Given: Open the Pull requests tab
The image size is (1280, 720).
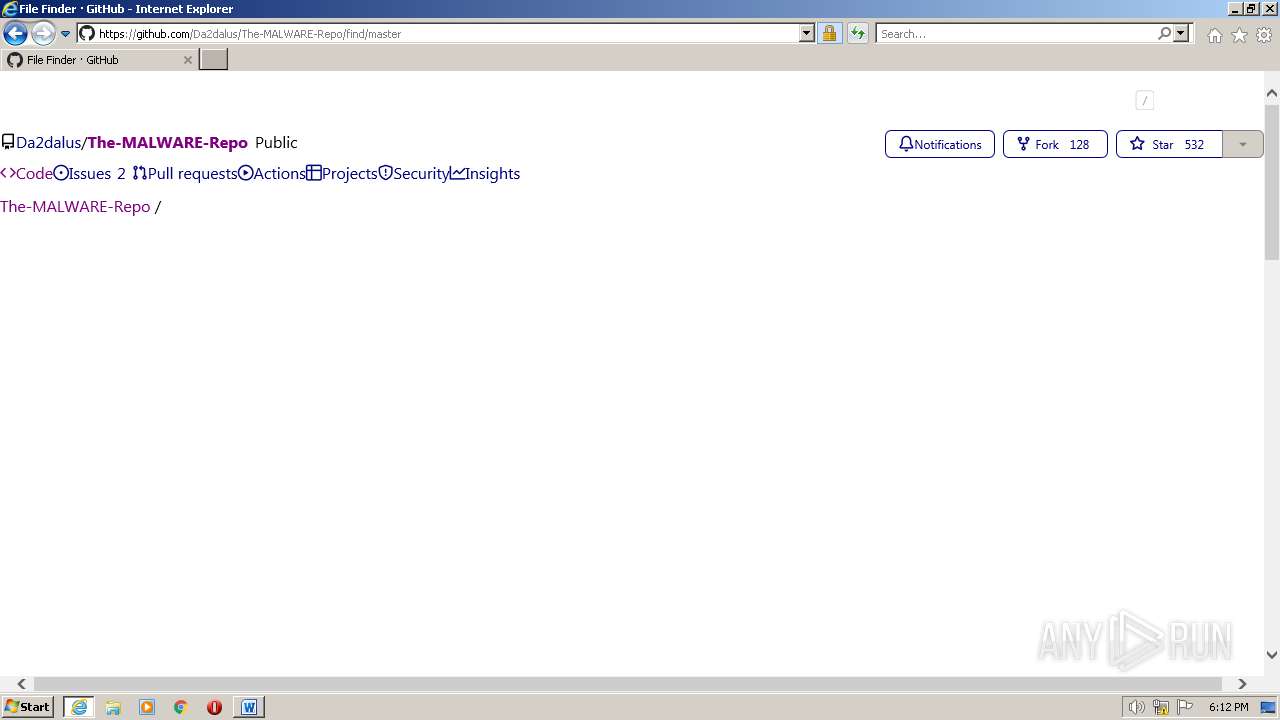Looking at the screenshot, I should [x=185, y=173].
